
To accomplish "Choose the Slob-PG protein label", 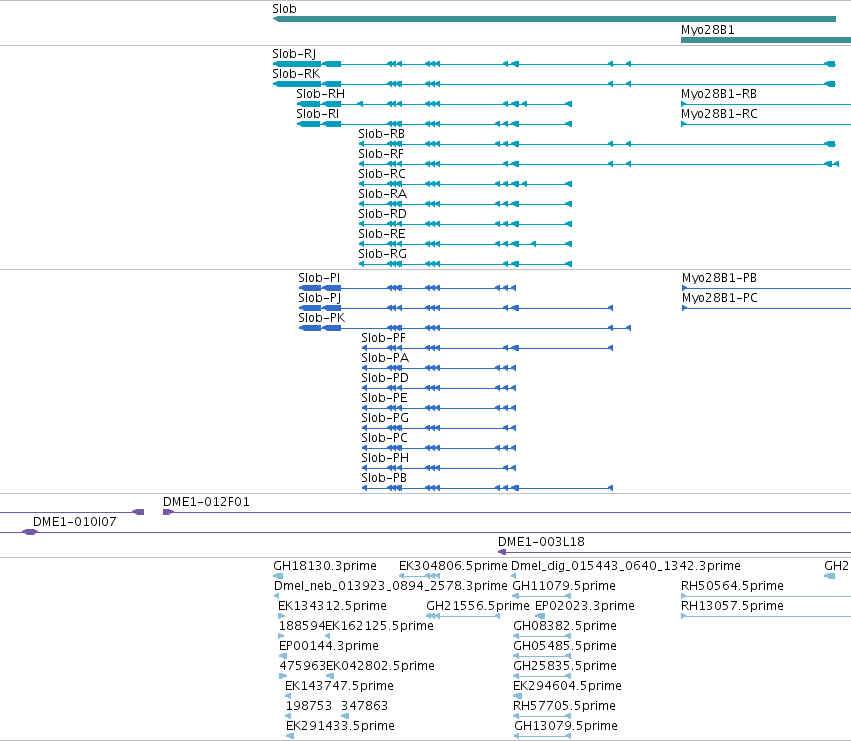I will [385, 418].
